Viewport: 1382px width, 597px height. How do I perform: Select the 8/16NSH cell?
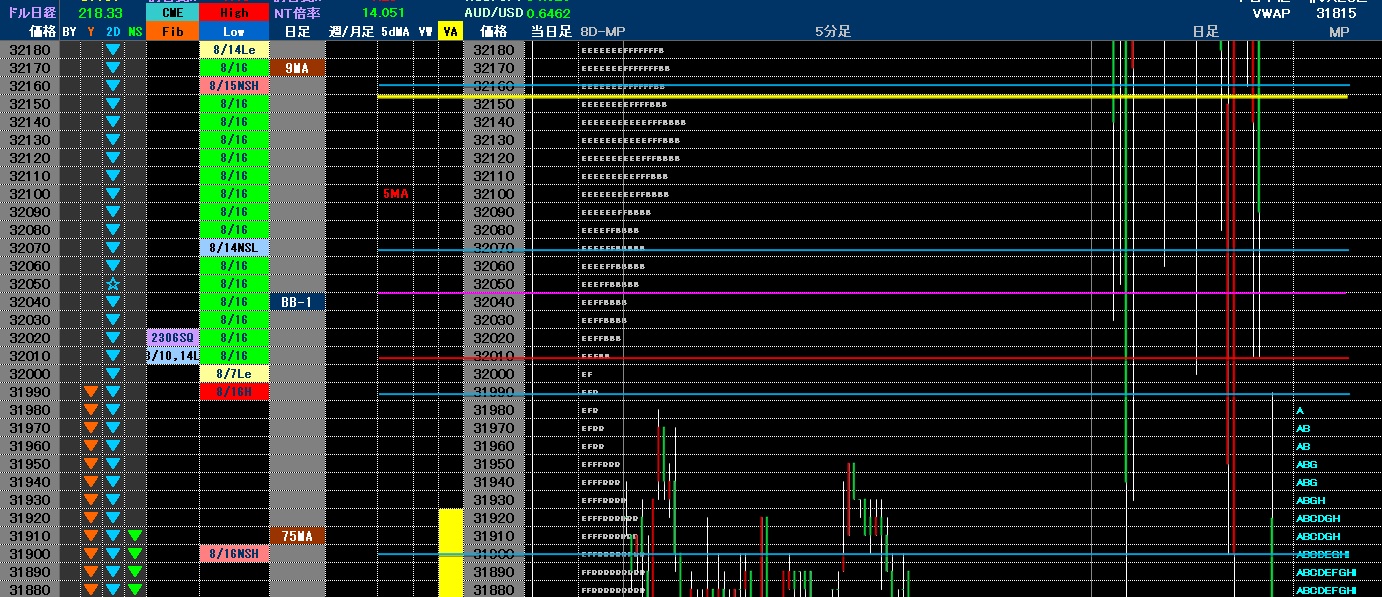point(234,554)
